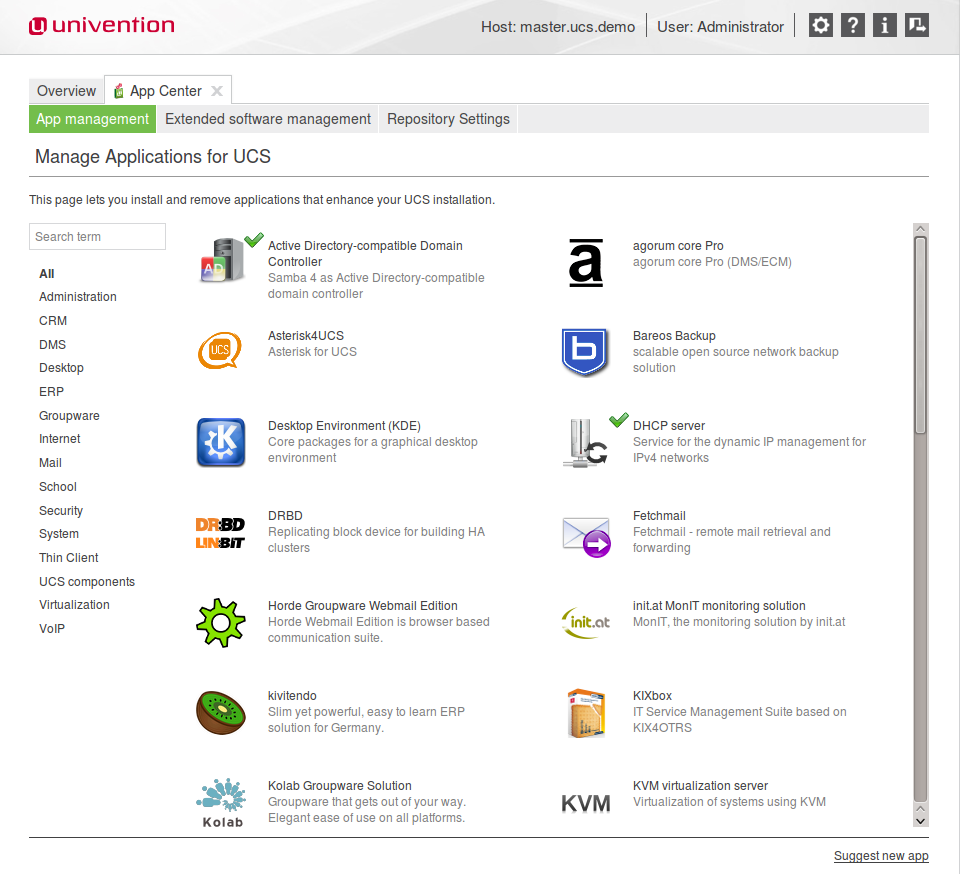The image size is (960, 874).
Task: Open KVM virtualization server title
Action: 700,785
